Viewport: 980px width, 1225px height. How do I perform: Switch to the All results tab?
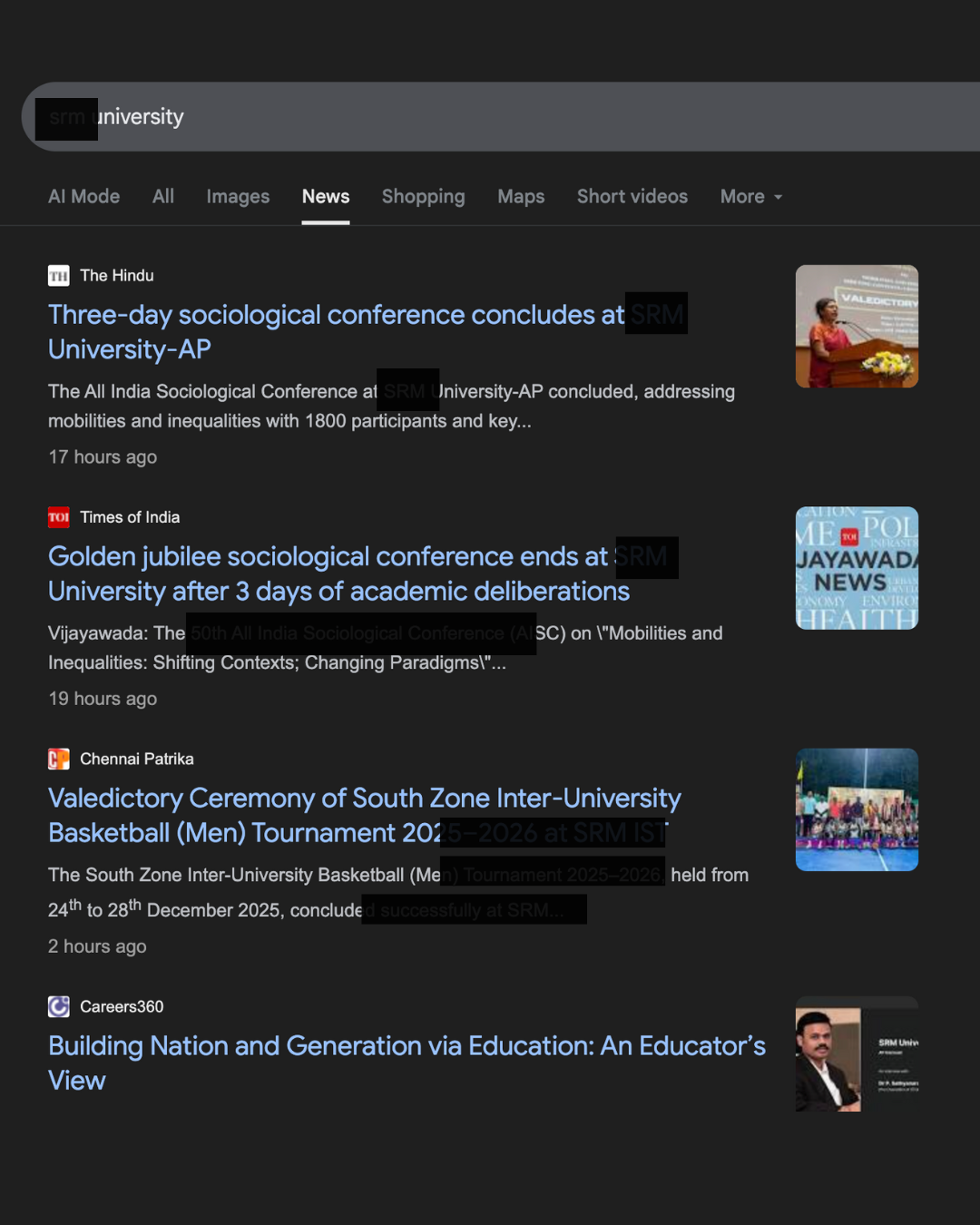coord(163,197)
